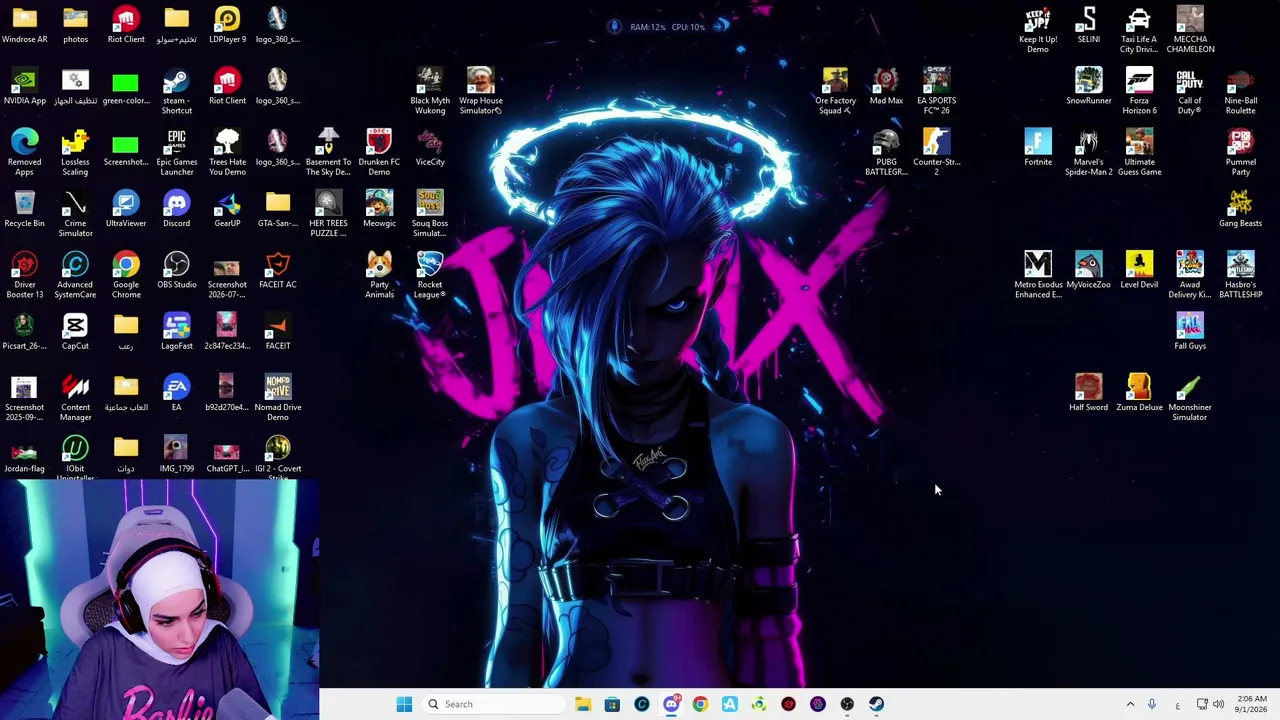The image size is (1280, 720).
Task: Select the Half Sword desktop icon
Action: (x=1088, y=393)
